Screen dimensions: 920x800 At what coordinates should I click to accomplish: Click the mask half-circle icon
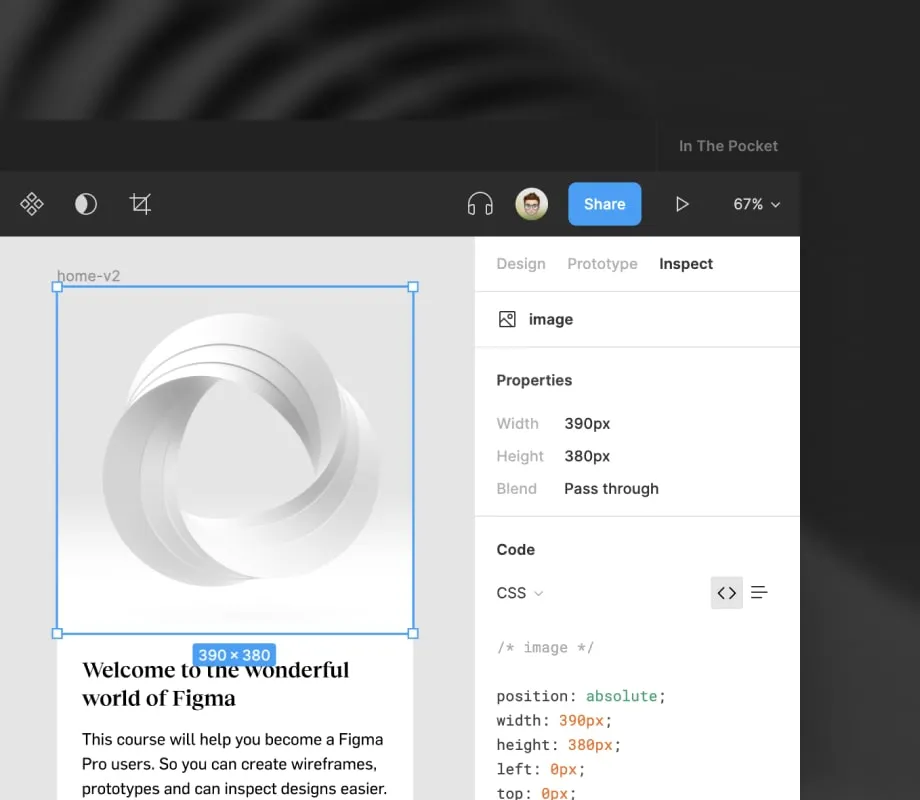(x=86, y=204)
